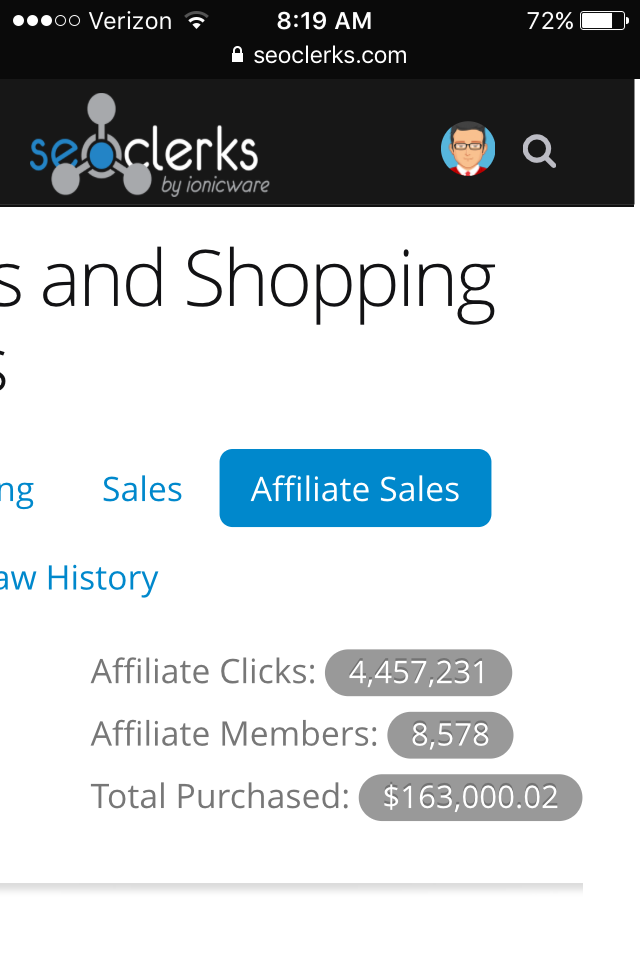Switch to the Sales tab

(x=142, y=489)
